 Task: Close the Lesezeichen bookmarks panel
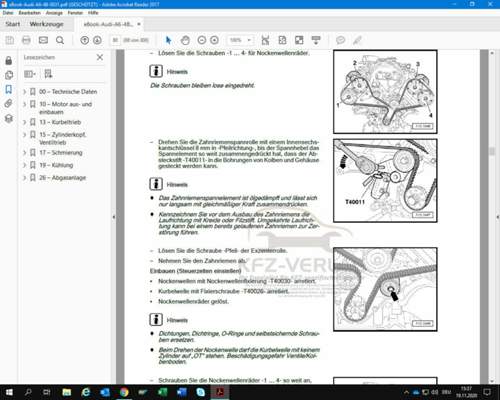pos(100,57)
